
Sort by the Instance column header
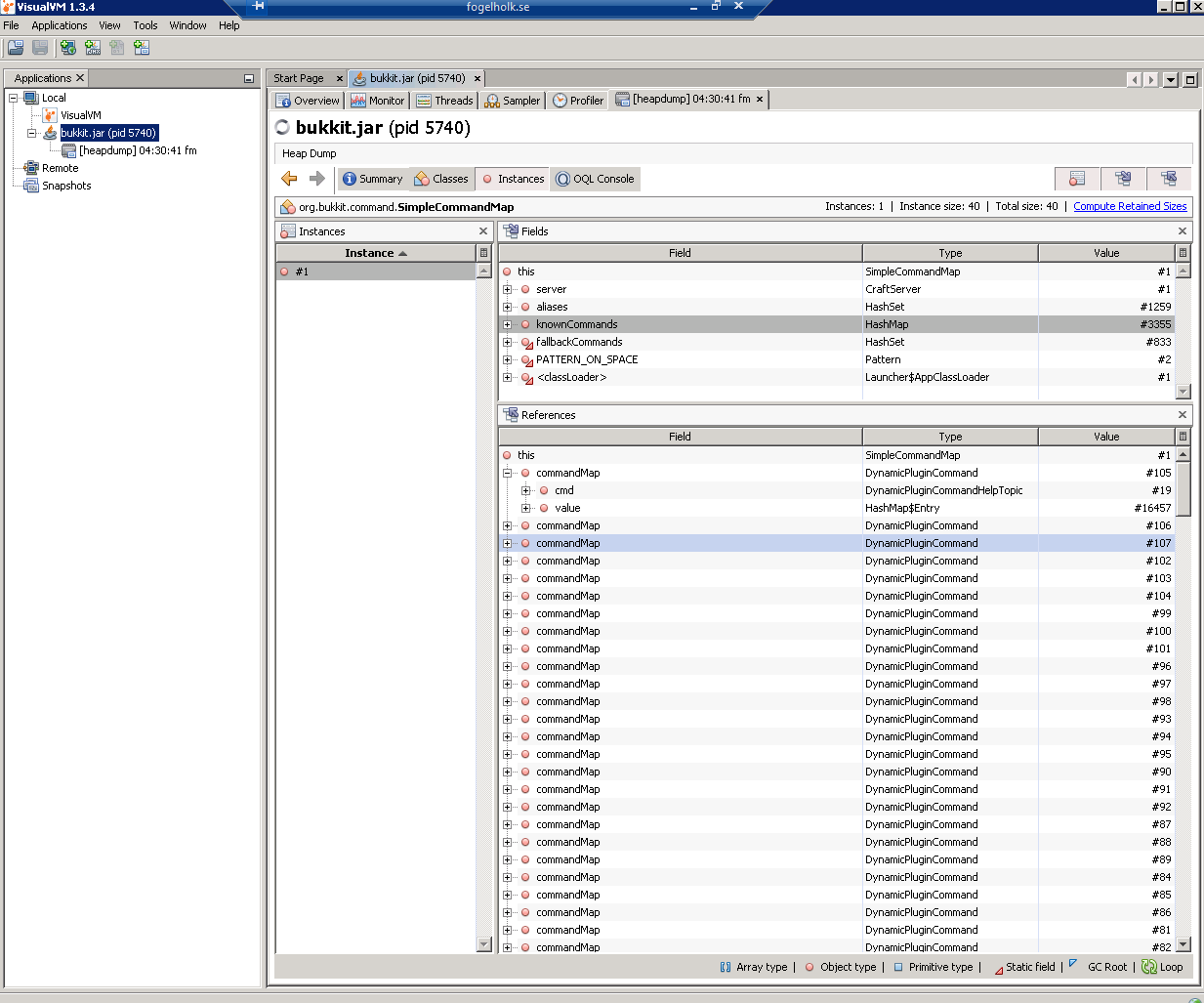pos(376,253)
